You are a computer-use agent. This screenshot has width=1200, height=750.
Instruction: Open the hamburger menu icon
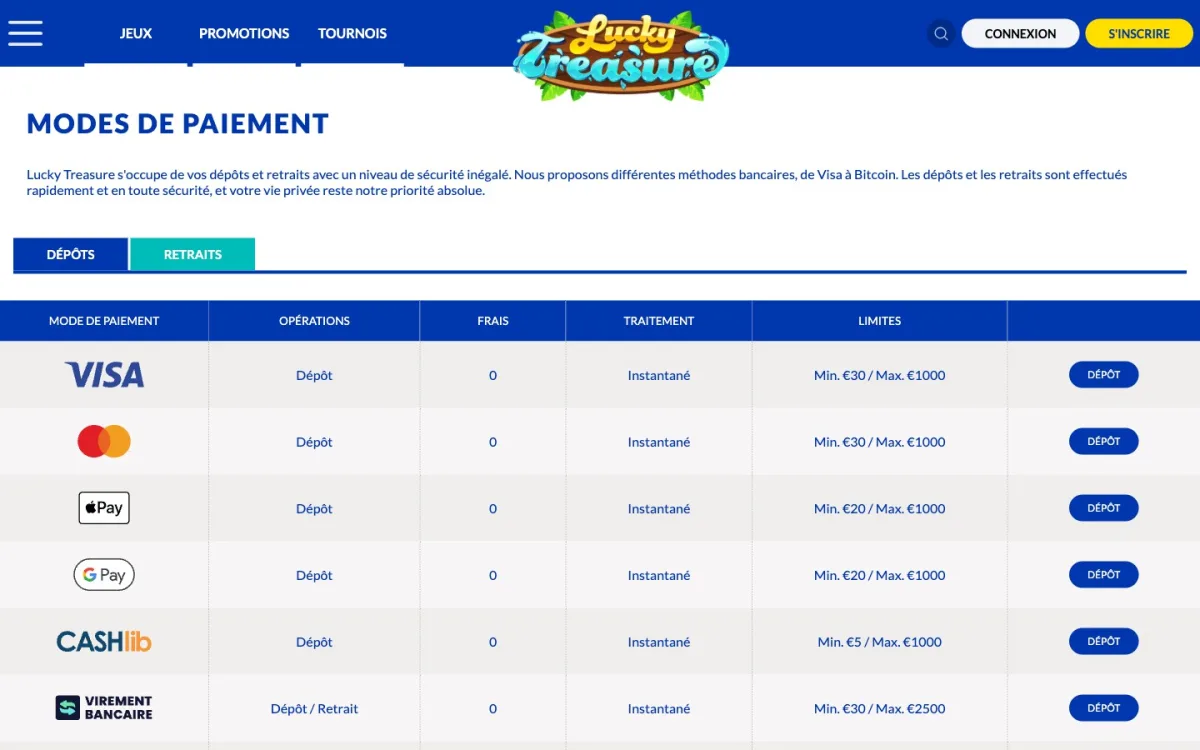(25, 33)
